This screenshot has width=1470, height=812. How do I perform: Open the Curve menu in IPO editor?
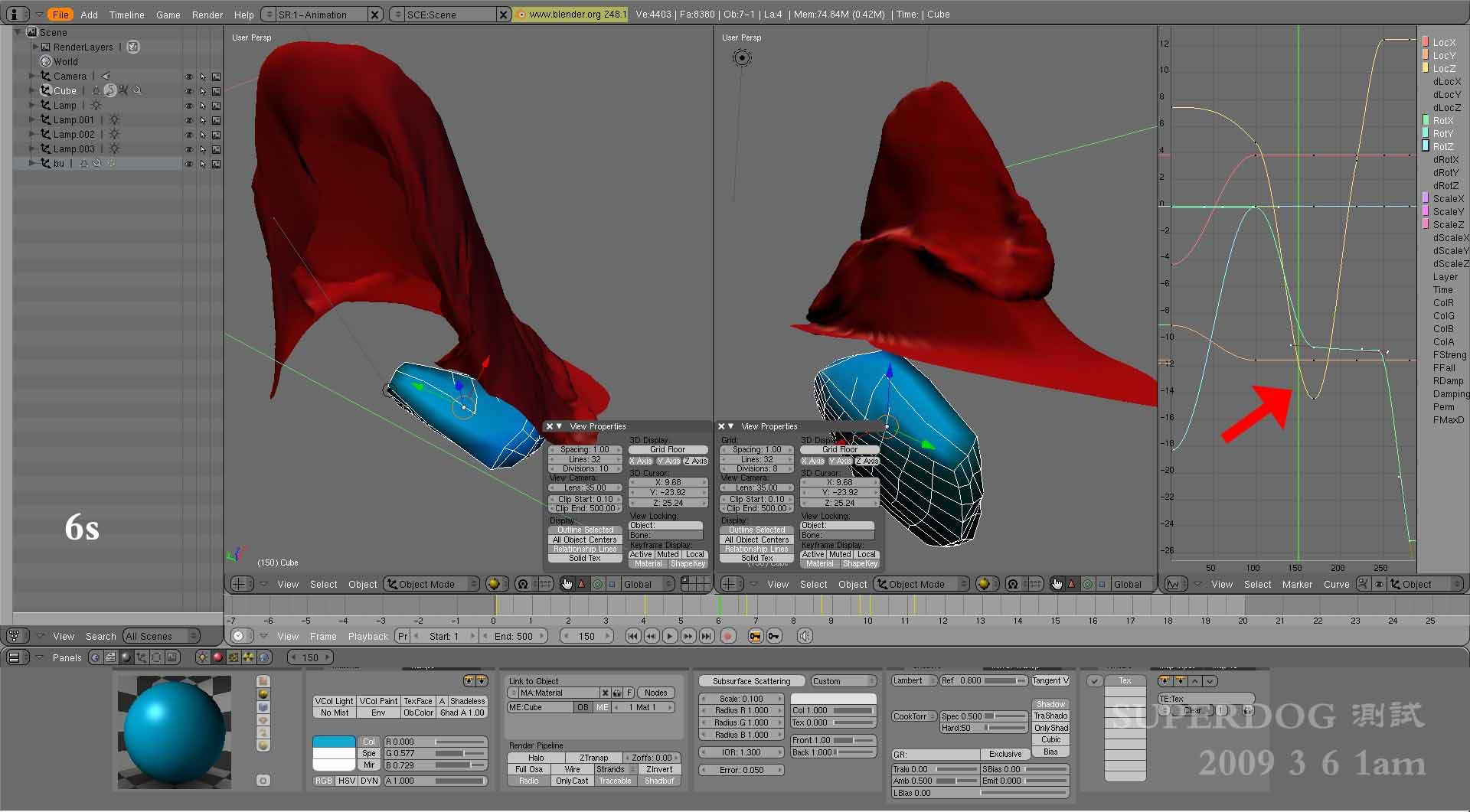coord(1336,584)
